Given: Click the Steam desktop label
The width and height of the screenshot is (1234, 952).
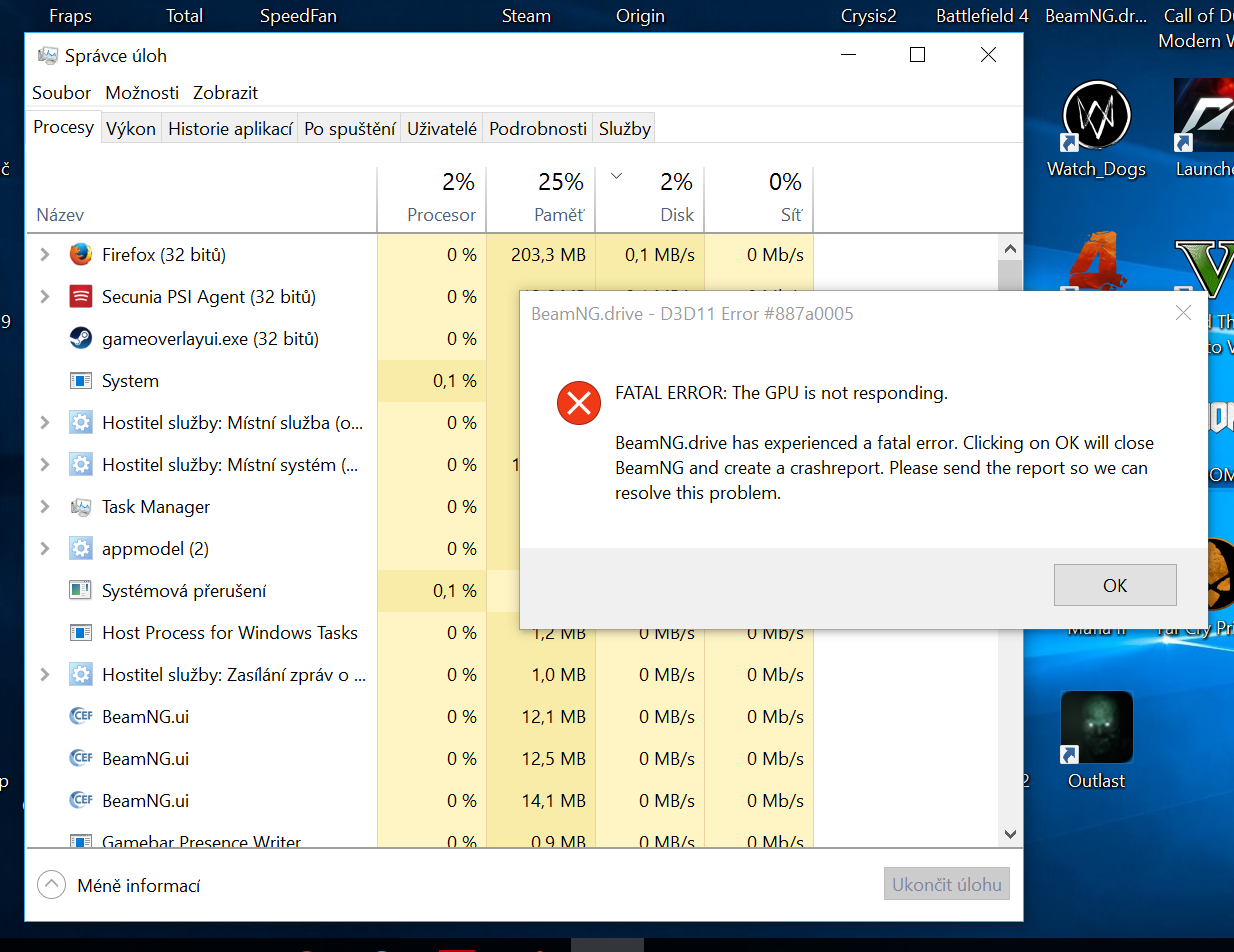Looking at the screenshot, I should (x=526, y=16).
